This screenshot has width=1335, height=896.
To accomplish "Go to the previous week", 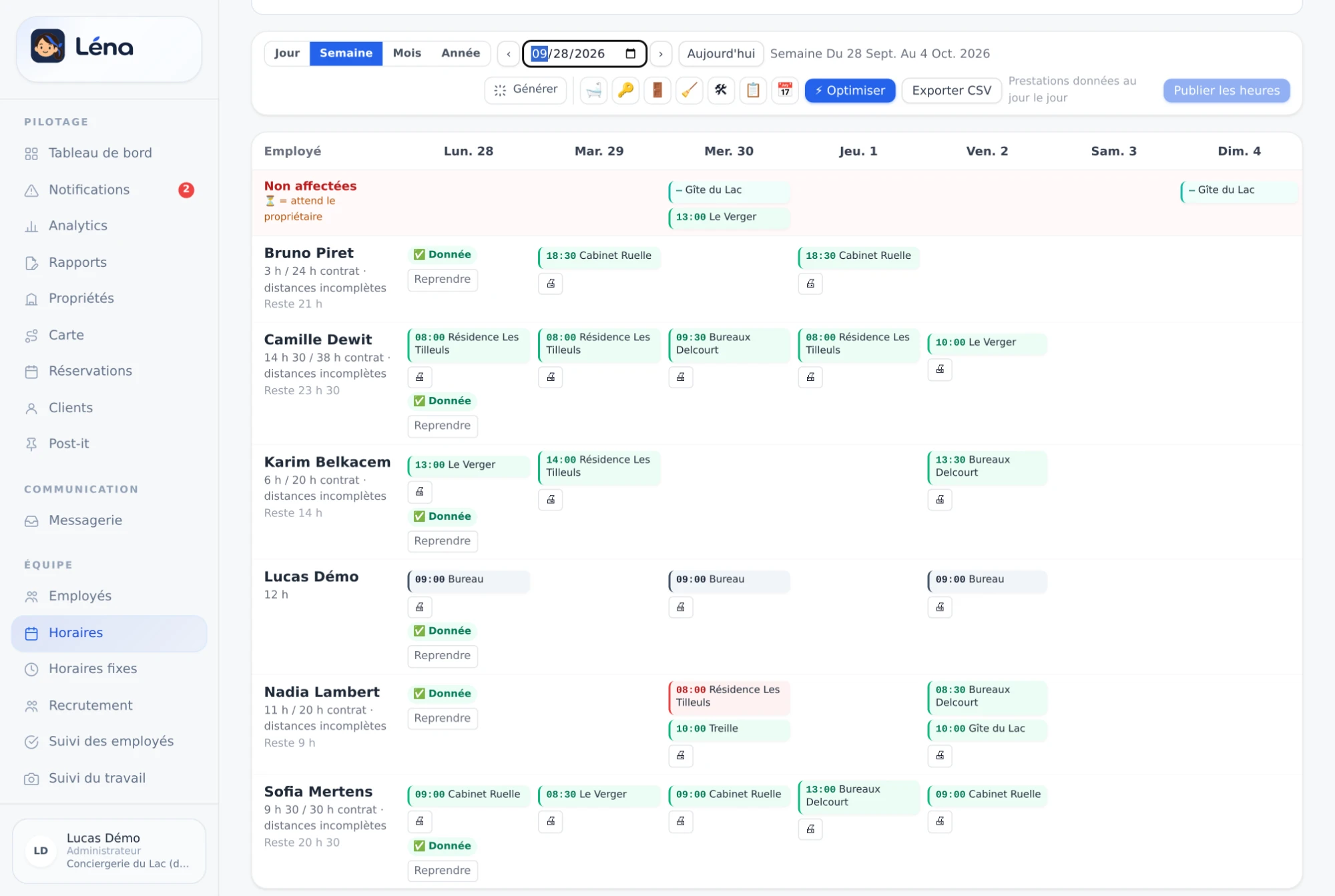I will click(509, 53).
